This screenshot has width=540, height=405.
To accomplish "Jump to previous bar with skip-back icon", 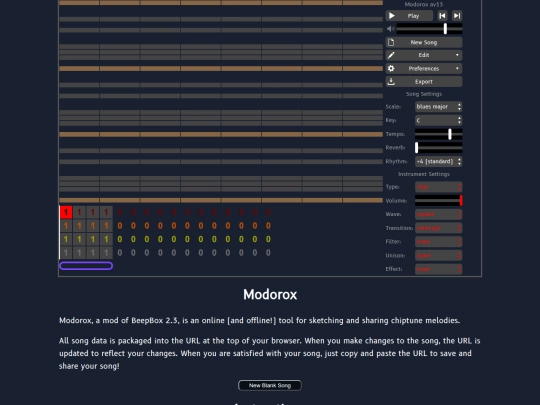I will (x=442, y=16).
